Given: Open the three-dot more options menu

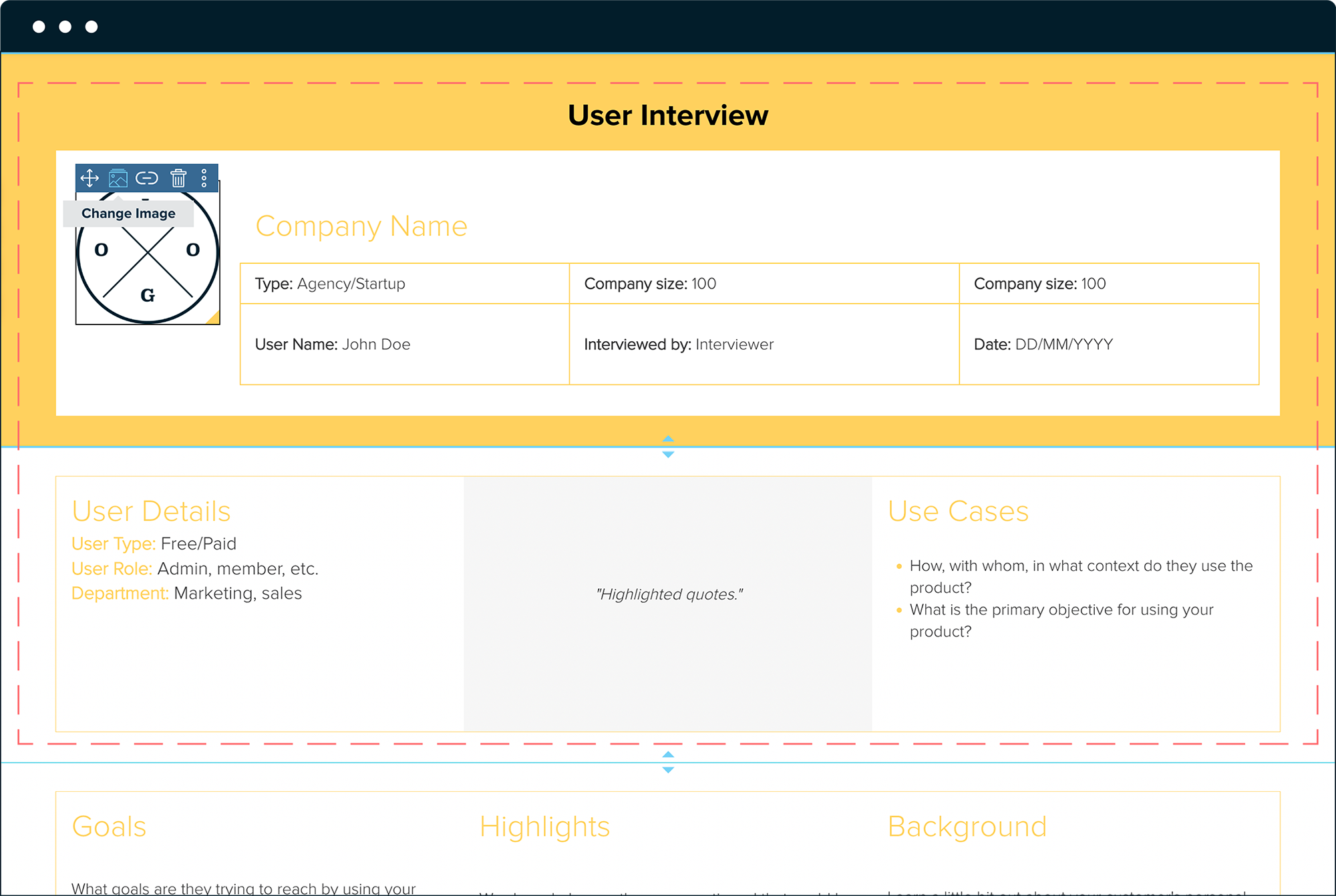Looking at the screenshot, I should point(204,178).
